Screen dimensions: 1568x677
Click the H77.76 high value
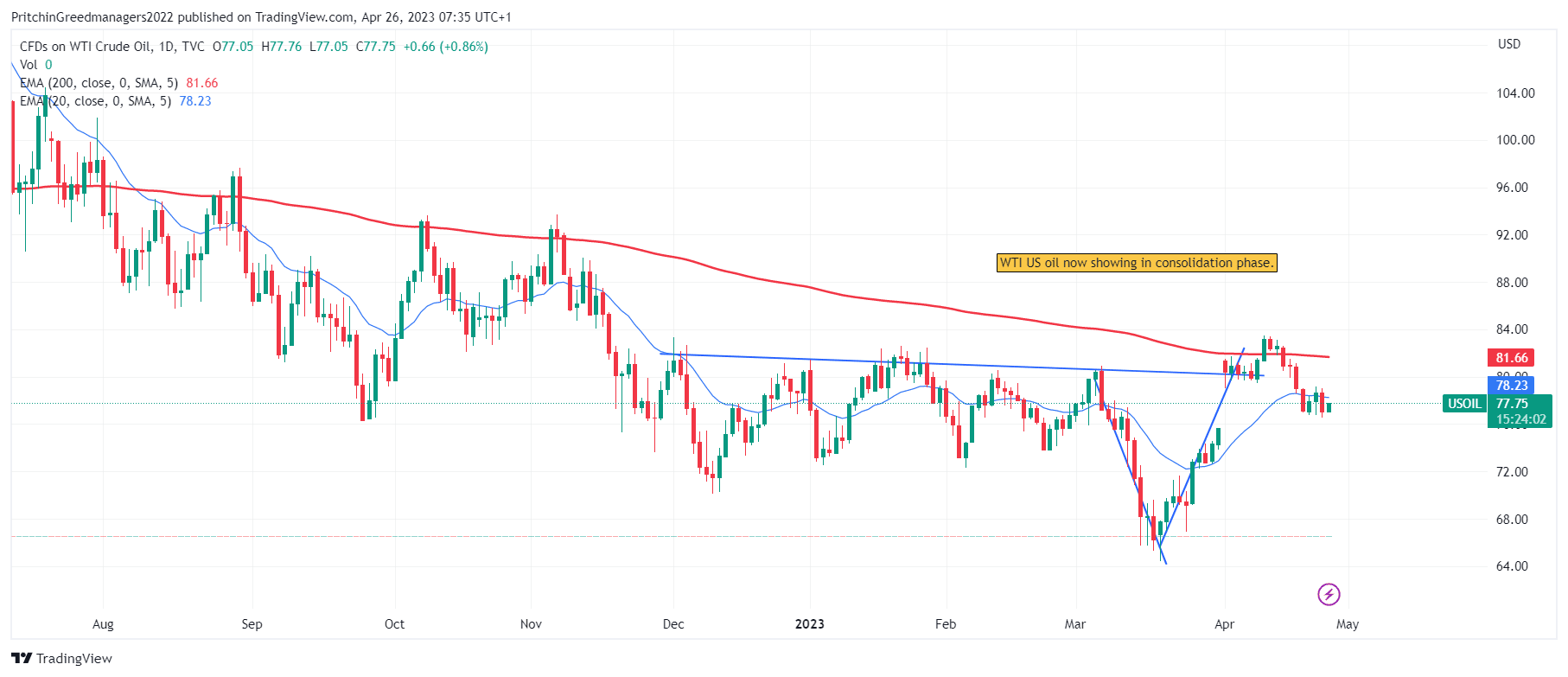tap(282, 47)
